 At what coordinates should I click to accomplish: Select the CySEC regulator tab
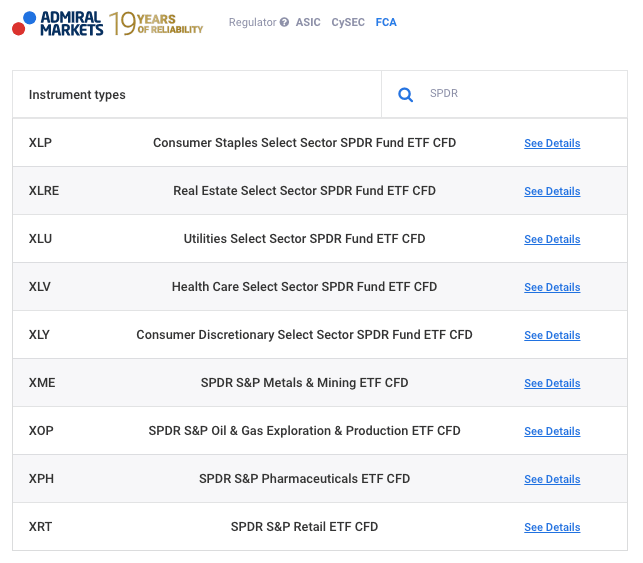click(348, 22)
